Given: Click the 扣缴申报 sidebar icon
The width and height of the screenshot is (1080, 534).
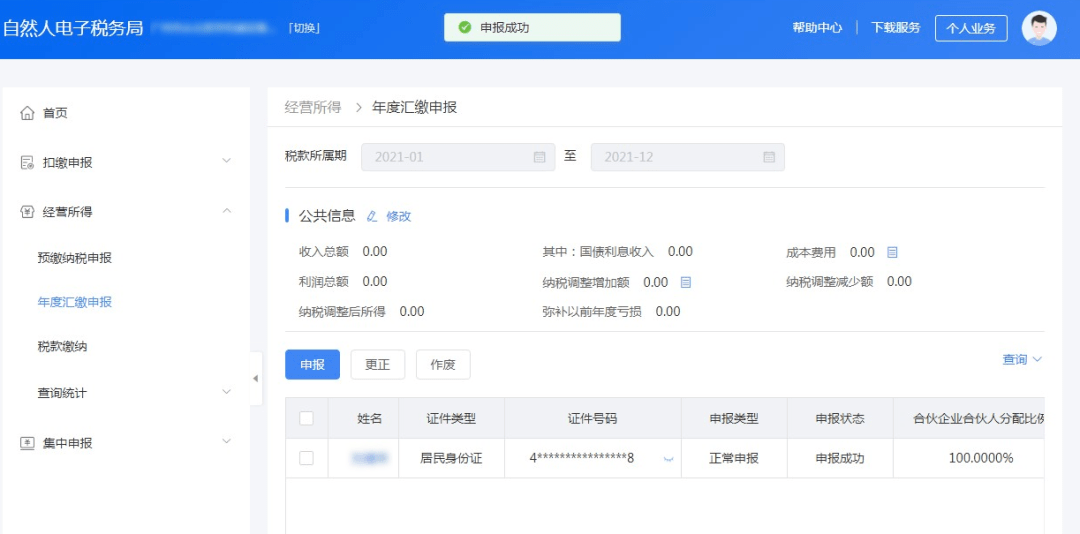Looking at the screenshot, I should click(27, 163).
